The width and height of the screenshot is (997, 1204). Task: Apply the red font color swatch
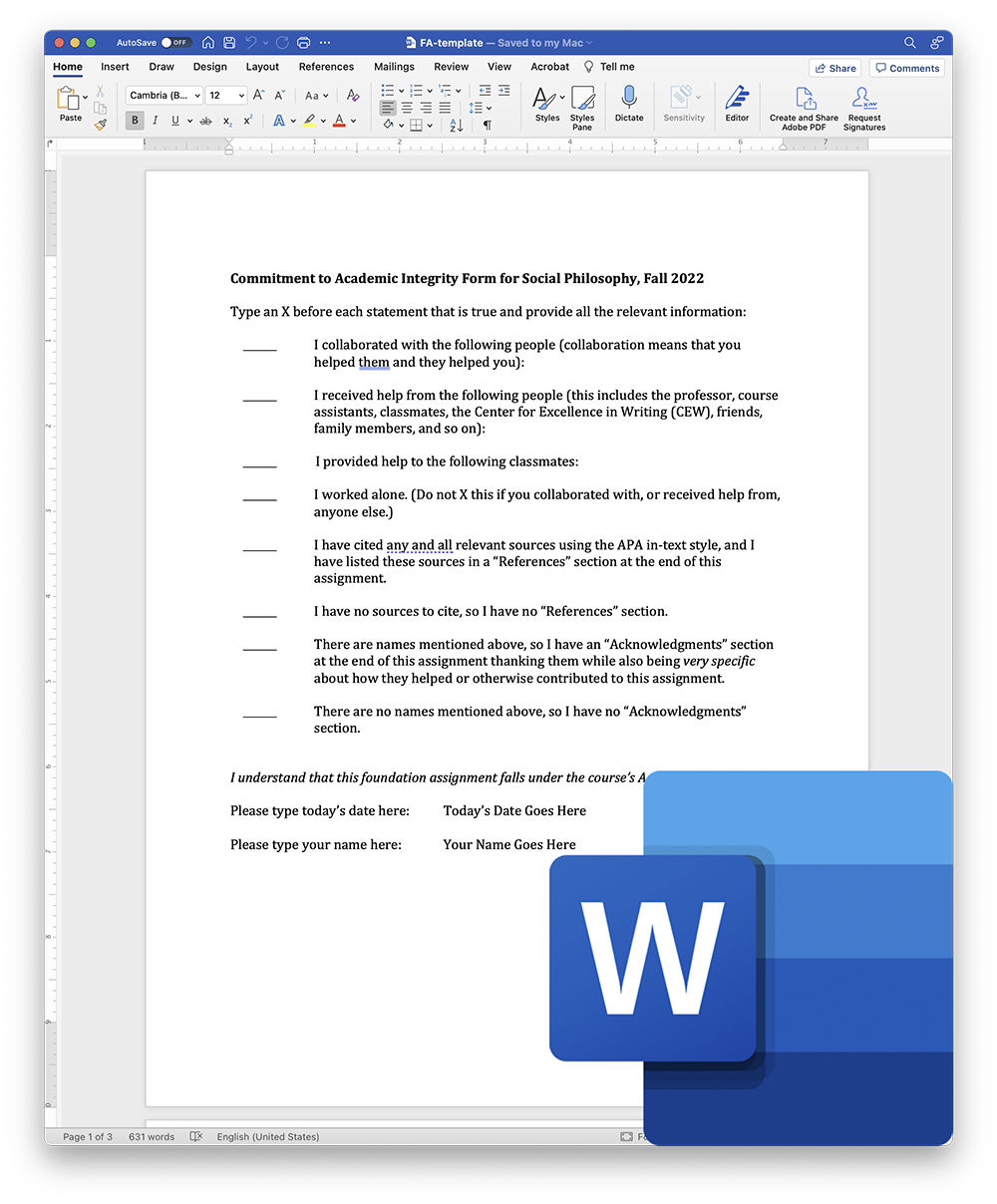pos(339,121)
